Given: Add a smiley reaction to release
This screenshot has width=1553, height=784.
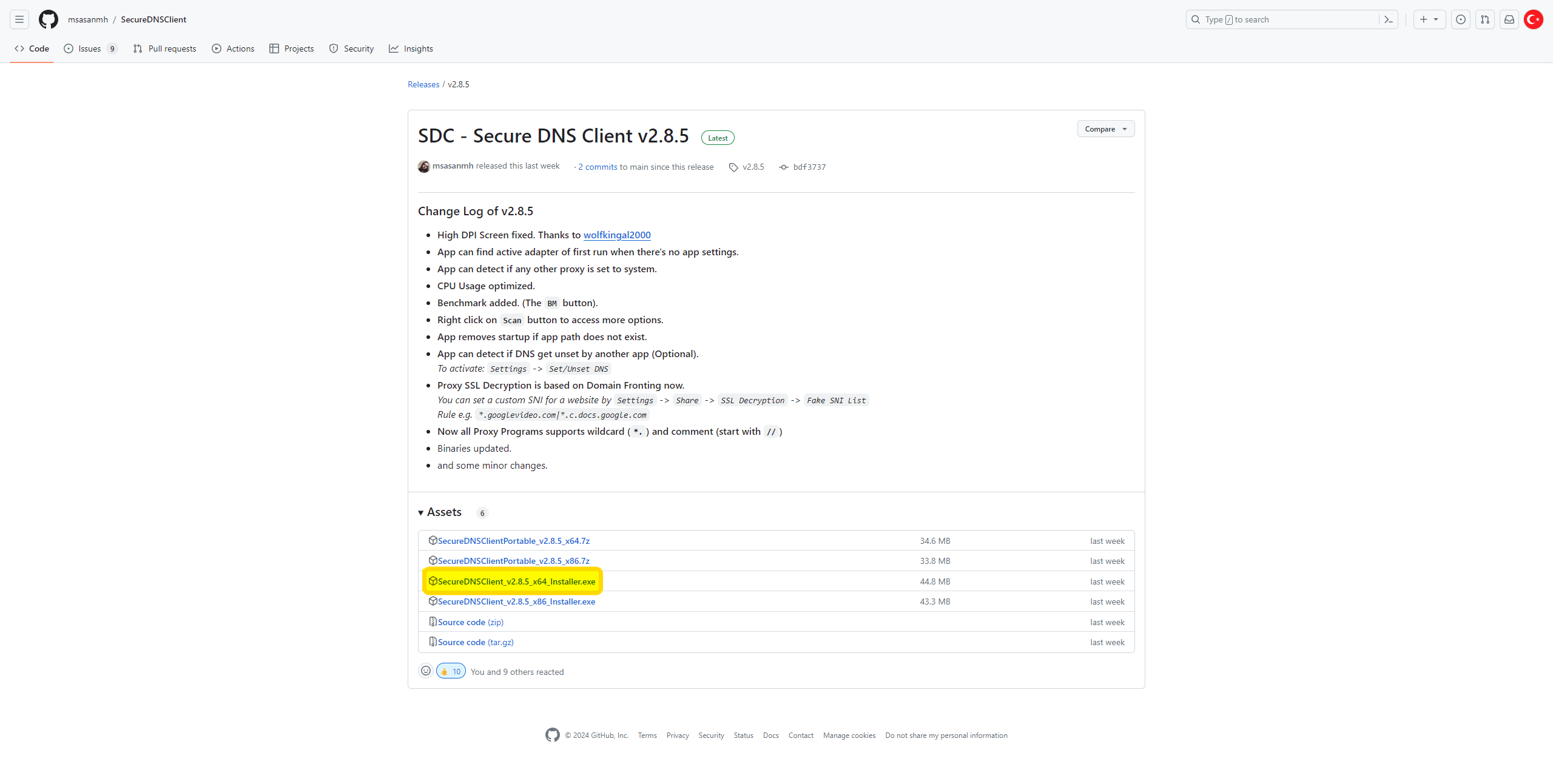Looking at the screenshot, I should (426, 671).
